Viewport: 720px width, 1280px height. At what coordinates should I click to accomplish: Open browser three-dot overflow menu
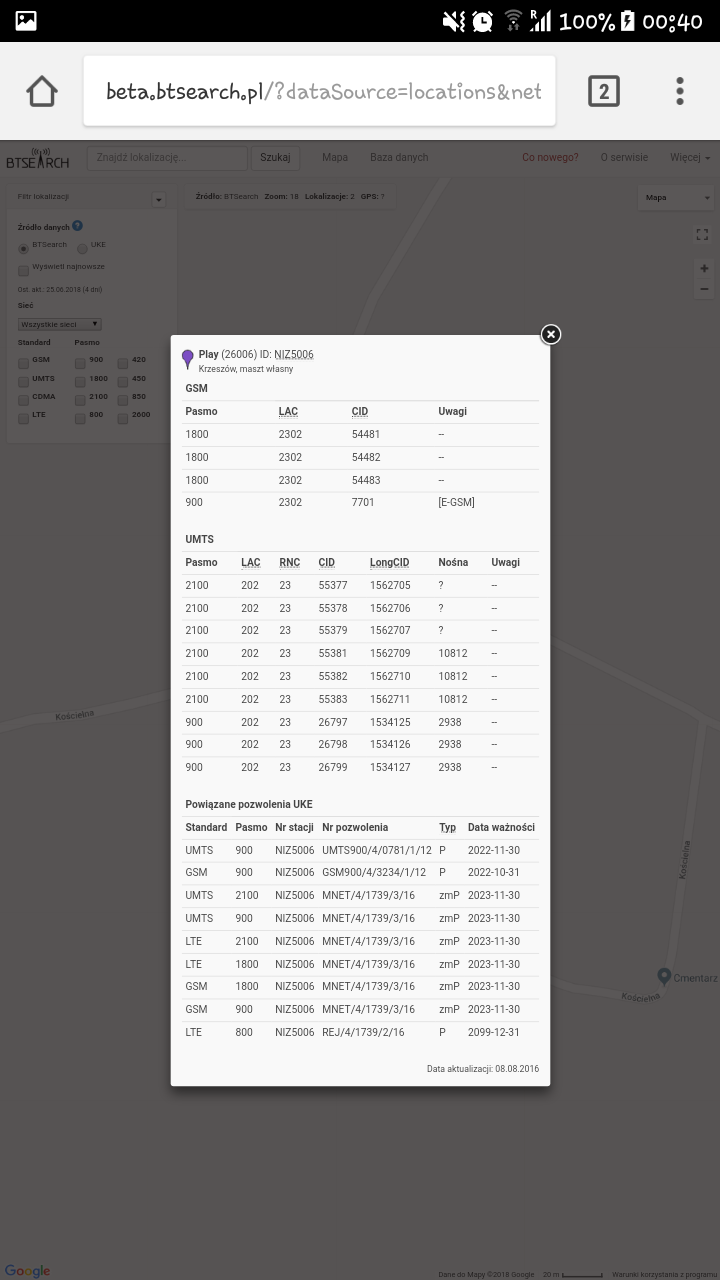click(x=680, y=91)
